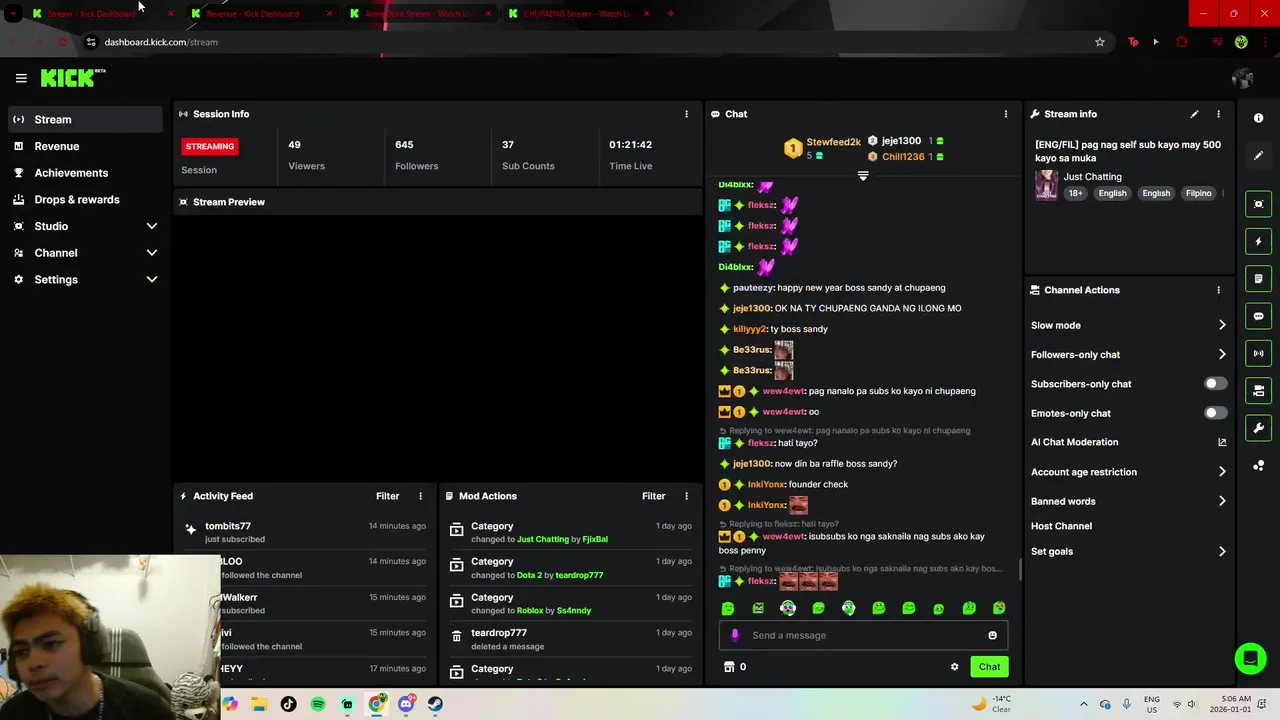This screenshot has width=1280, height=720.
Task: Open the emoji picker in message box
Action: coord(992,635)
